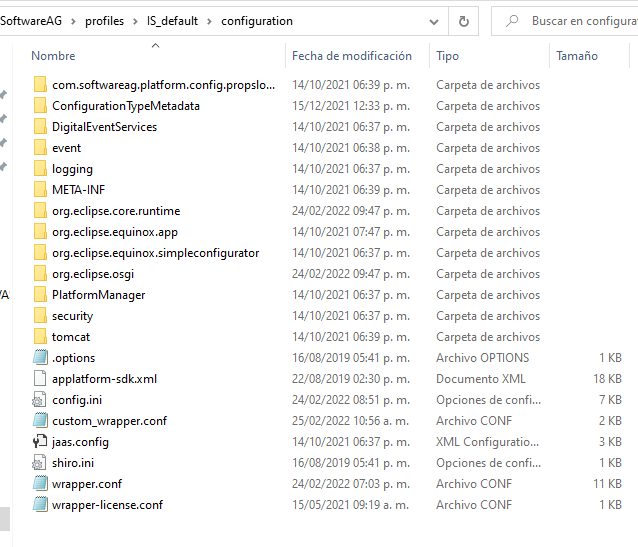
Task: Click the tomcat folder icon
Action: click(x=40, y=337)
